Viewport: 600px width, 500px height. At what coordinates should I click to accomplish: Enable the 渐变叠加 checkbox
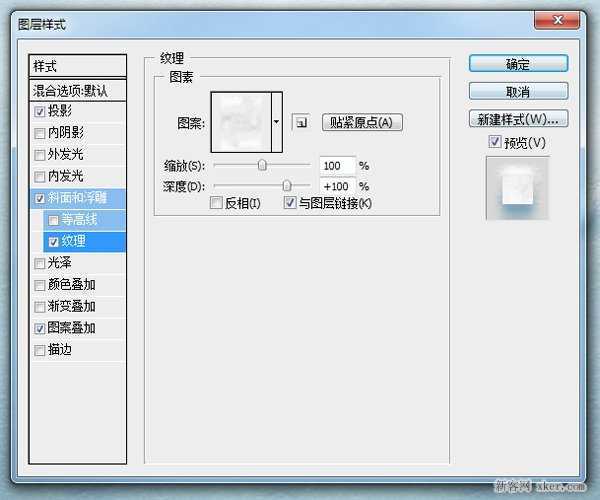coord(39,307)
